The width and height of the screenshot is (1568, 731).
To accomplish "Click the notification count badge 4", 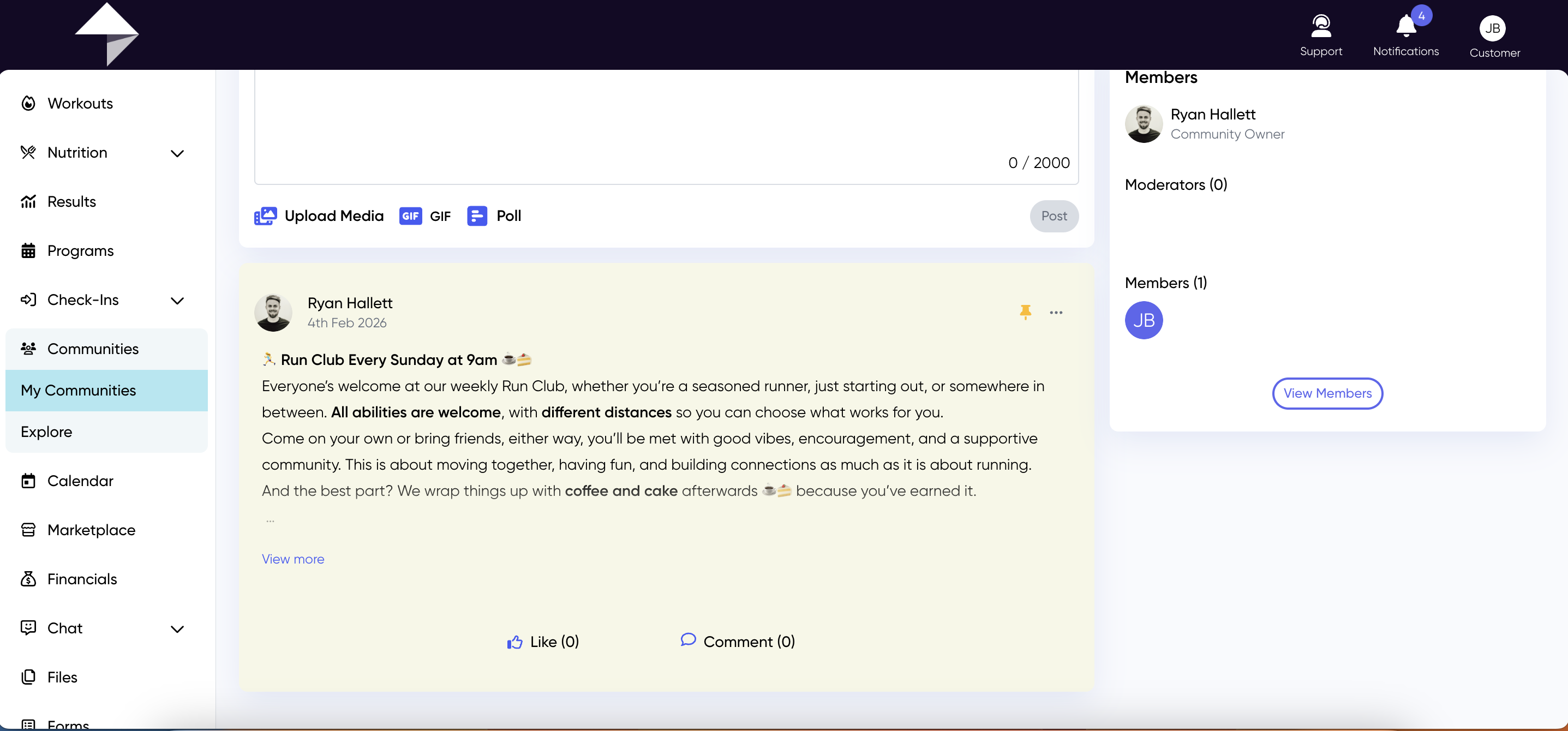I will tap(1421, 16).
